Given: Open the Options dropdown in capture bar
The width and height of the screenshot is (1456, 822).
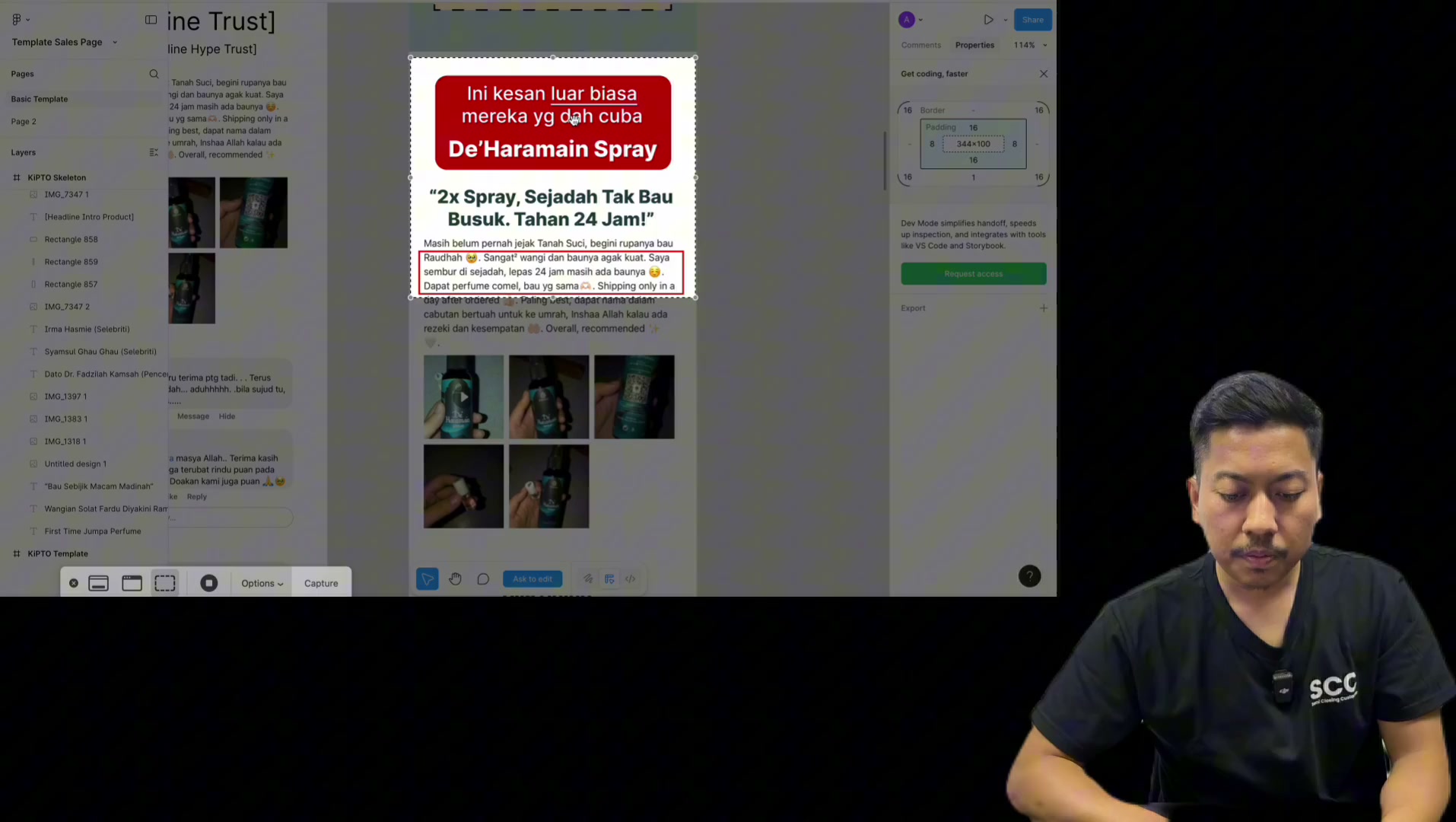Looking at the screenshot, I should tap(262, 583).
